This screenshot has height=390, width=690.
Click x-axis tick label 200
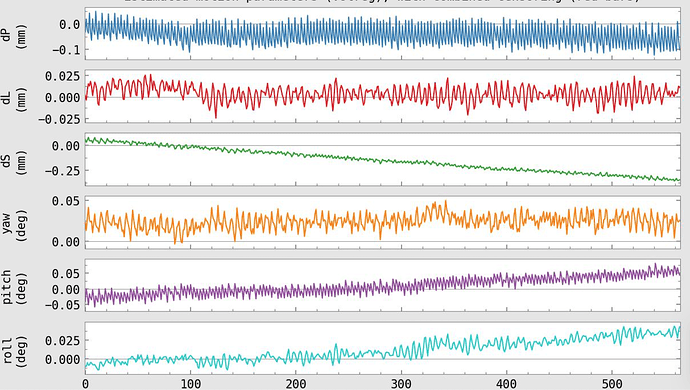click(x=296, y=384)
